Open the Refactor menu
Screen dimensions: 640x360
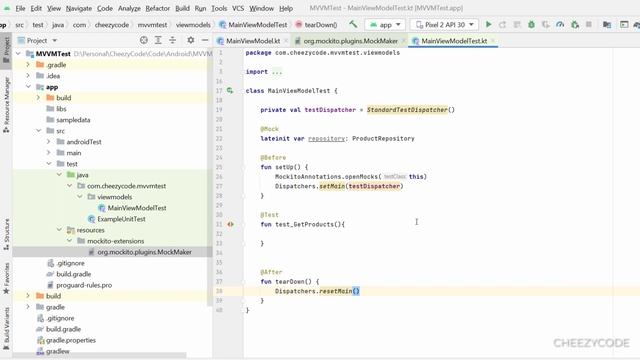tap(158, 8)
